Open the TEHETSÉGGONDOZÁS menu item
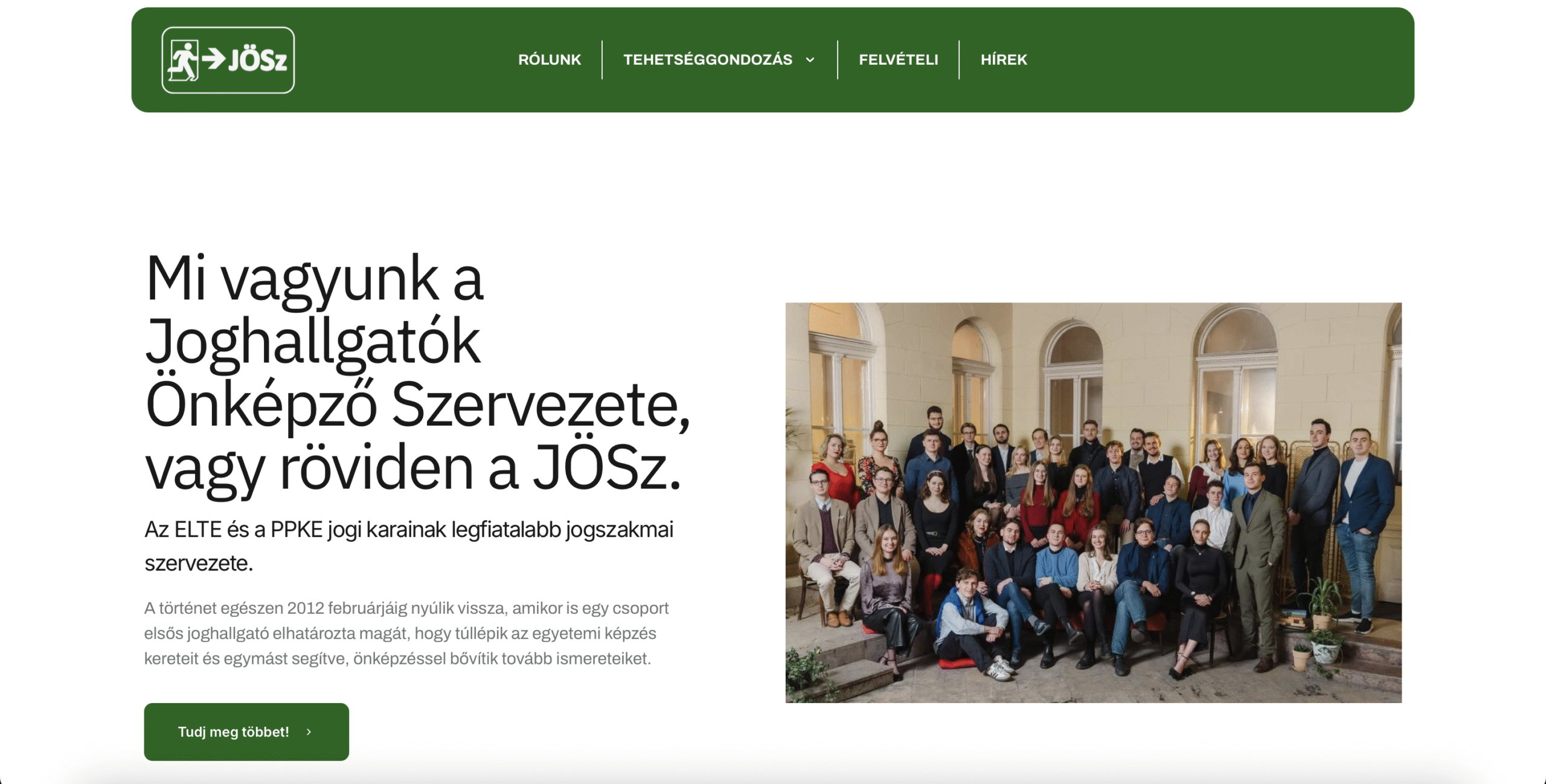Image resolution: width=1546 pixels, height=784 pixels. pyautogui.click(x=708, y=60)
